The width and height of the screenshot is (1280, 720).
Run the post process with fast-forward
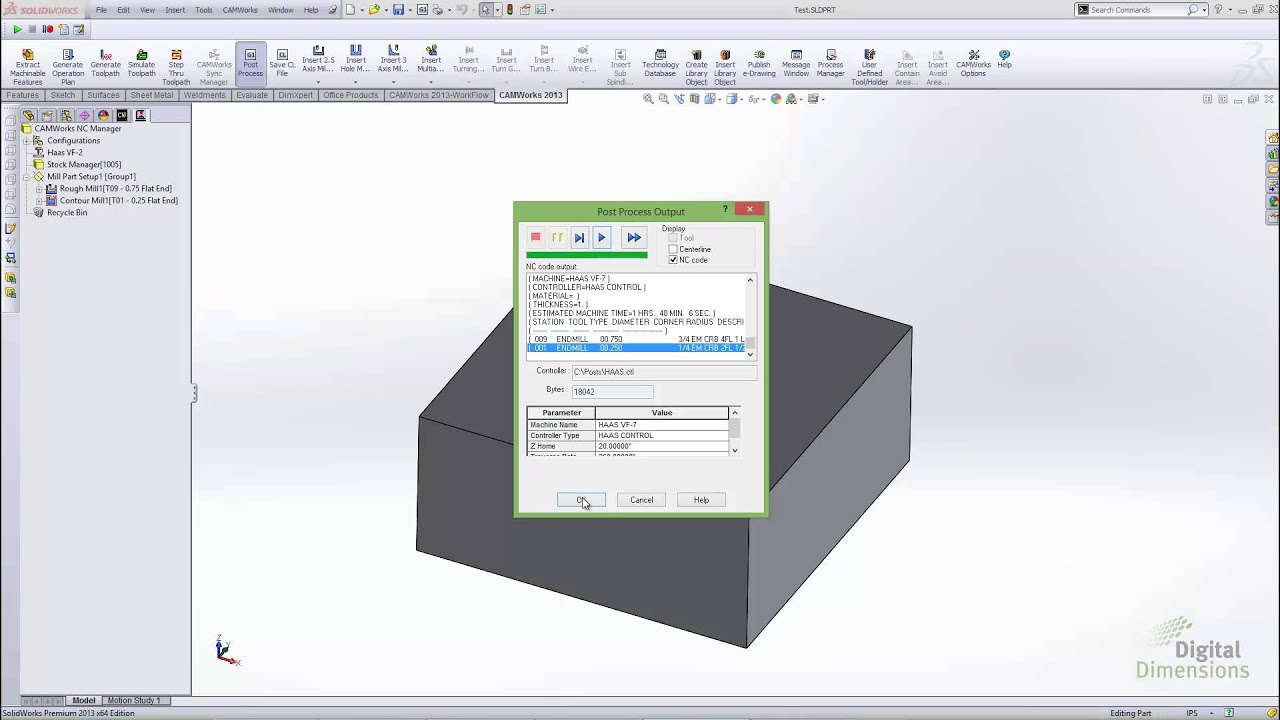pos(634,238)
